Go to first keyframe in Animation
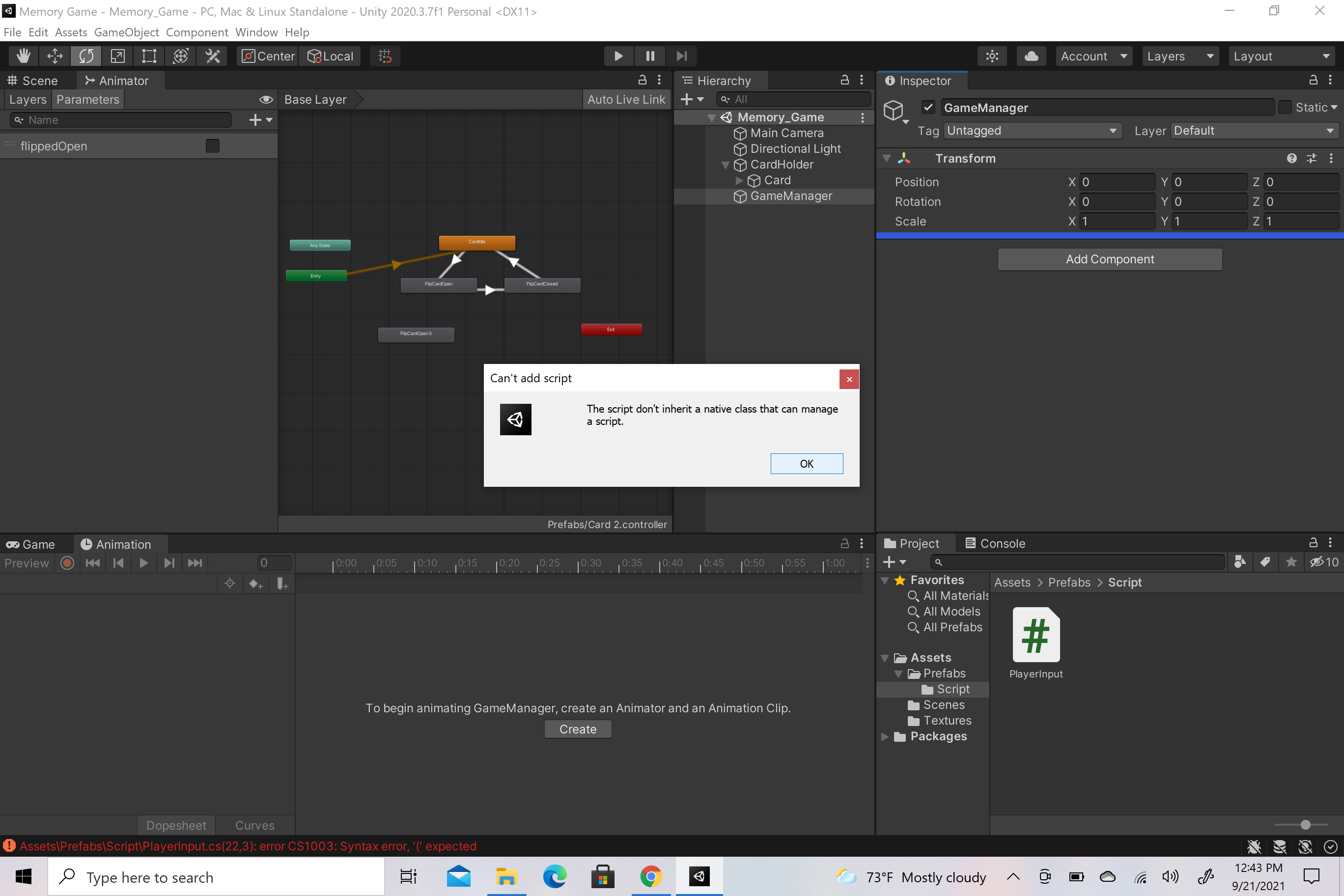The width and height of the screenshot is (1344, 896). click(x=92, y=563)
